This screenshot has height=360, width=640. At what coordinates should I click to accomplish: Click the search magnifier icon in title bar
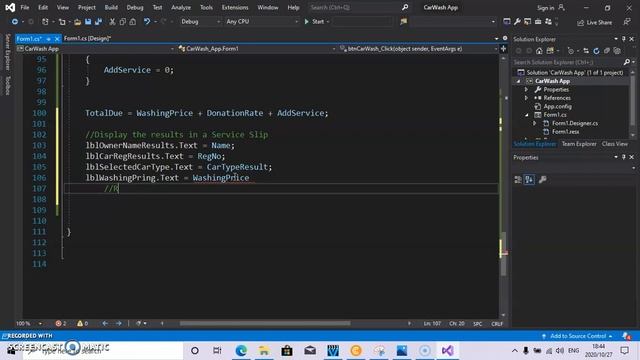pyautogui.click(x=404, y=7)
